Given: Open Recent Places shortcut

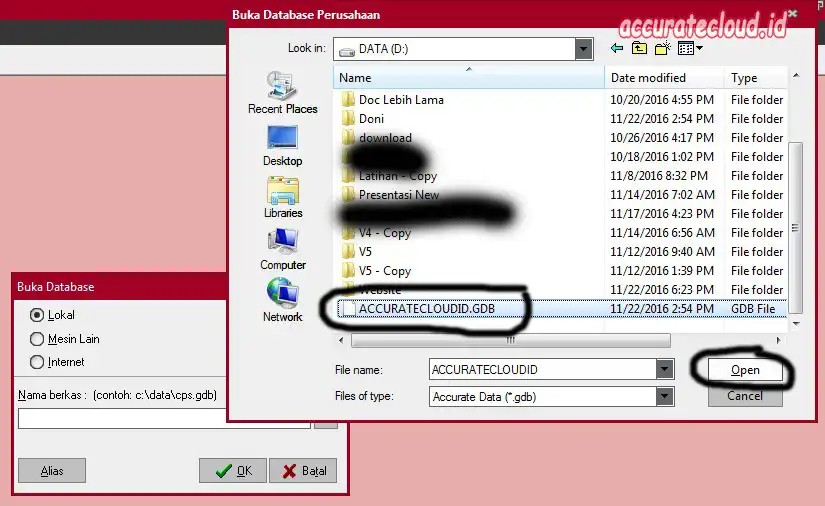Looking at the screenshot, I should pyautogui.click(x=283, y=93).
